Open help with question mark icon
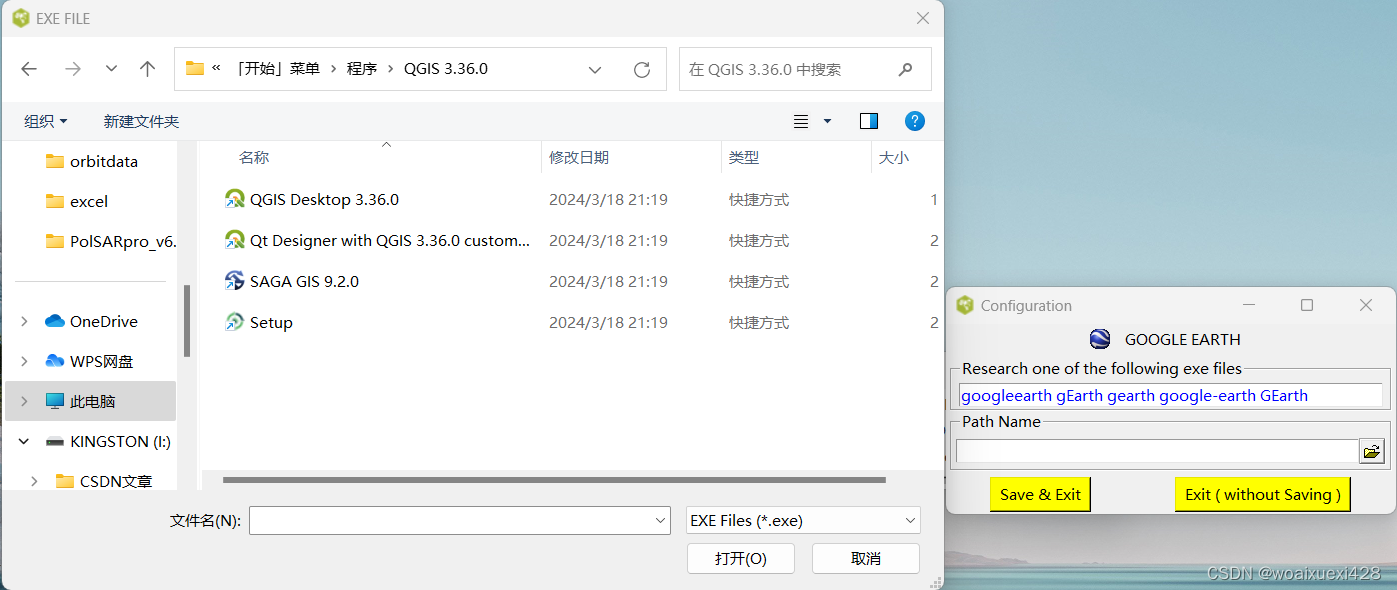 tap(914, 121)
